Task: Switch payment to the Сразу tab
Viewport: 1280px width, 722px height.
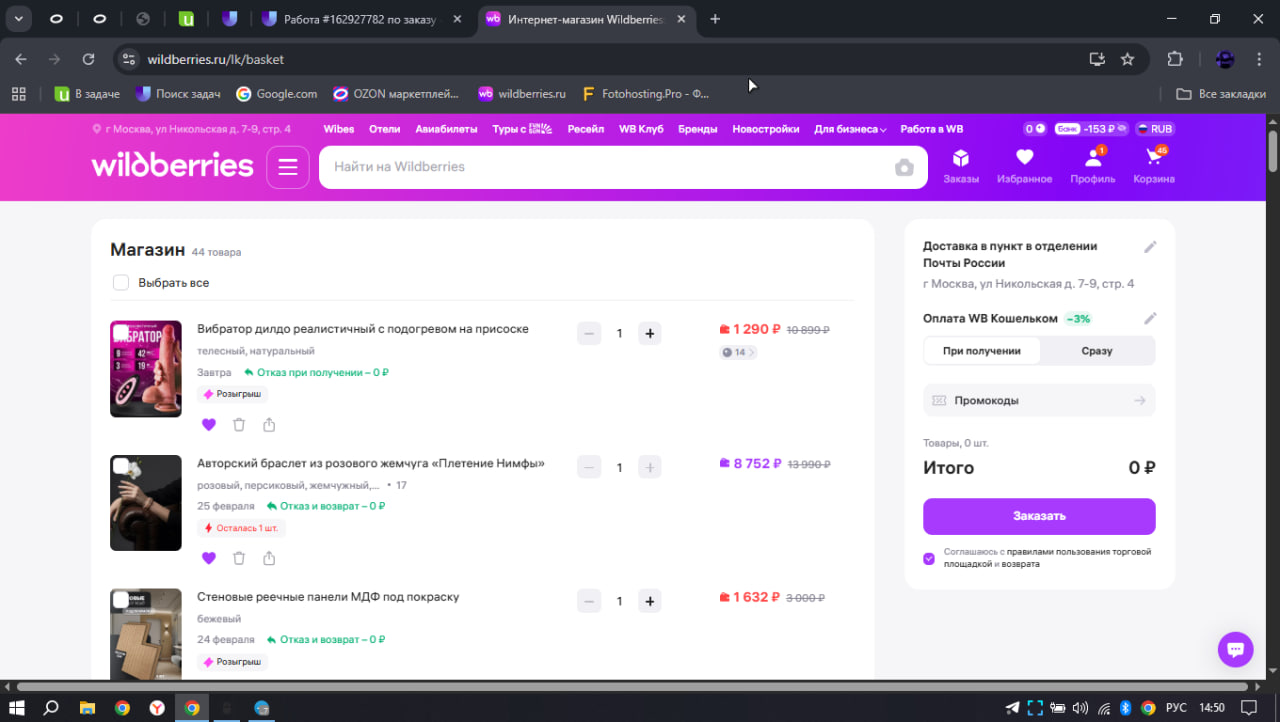Action: 1096,351
